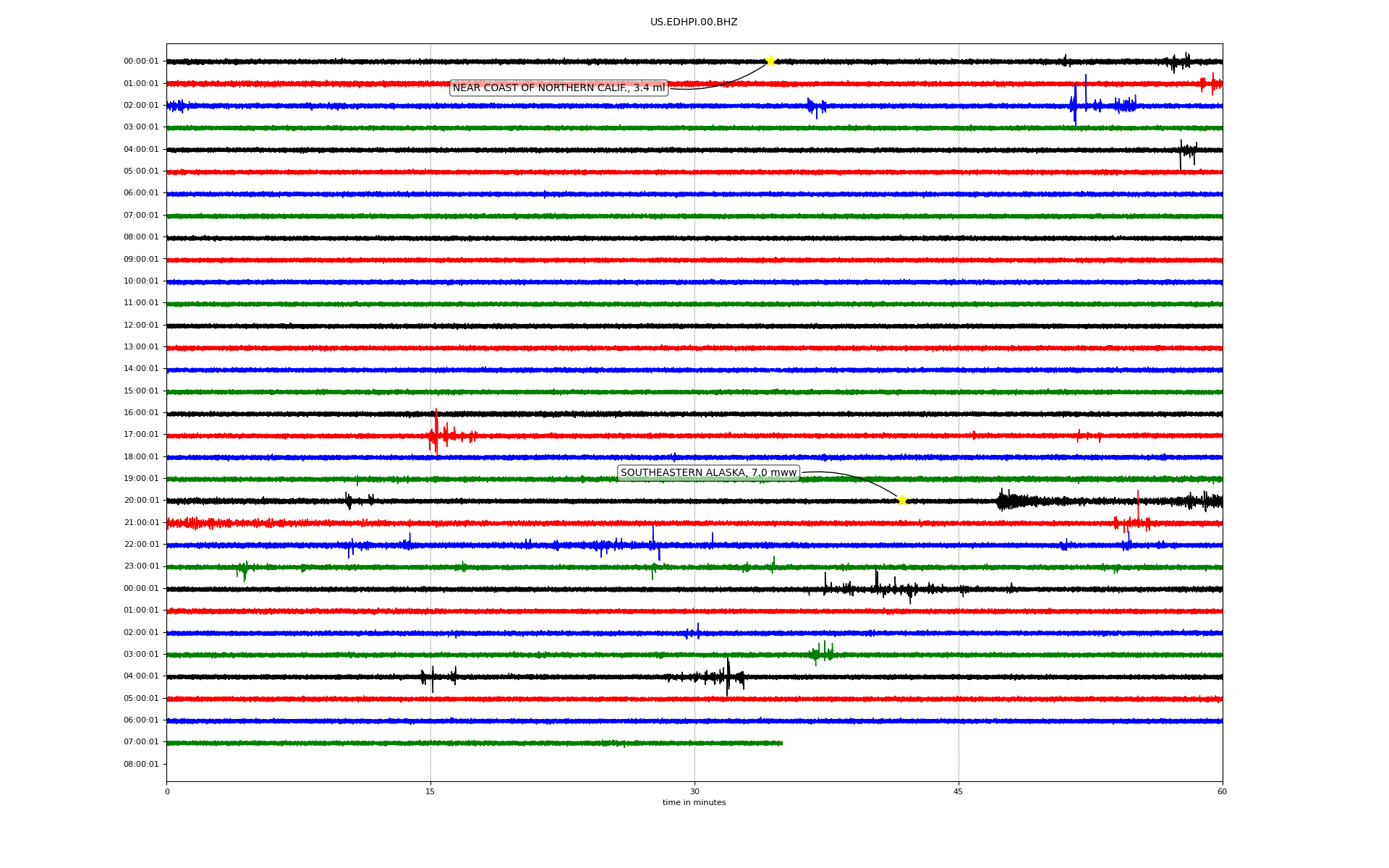Click the x-axis tick label 60
This screenshot has height=868, width=1389.
click(1222, 792)
